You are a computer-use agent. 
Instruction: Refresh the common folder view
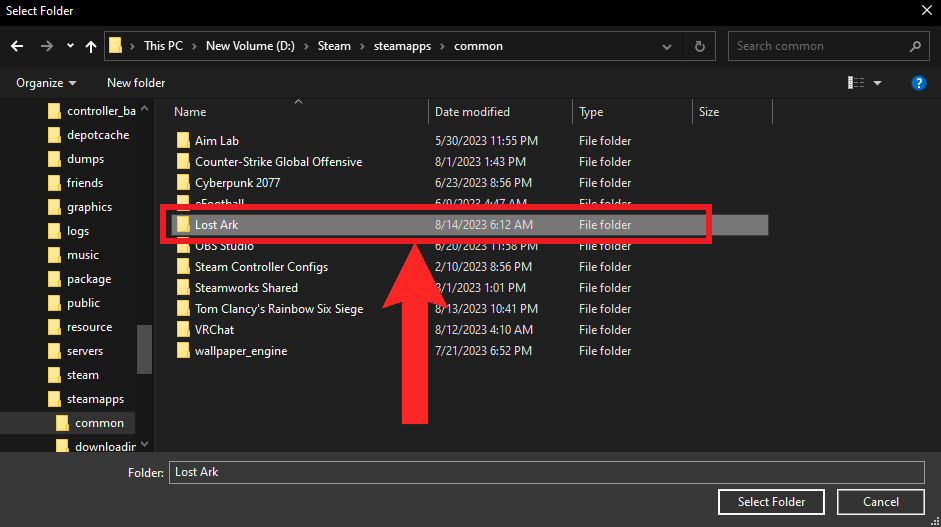700,46
